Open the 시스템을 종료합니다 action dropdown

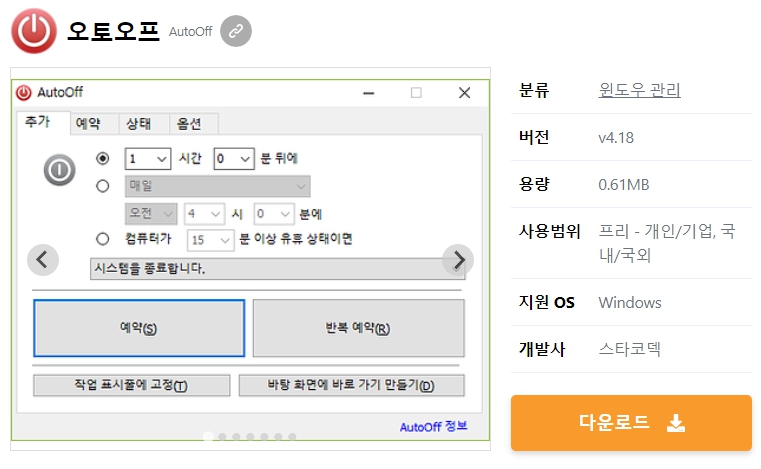click(278, 268)
